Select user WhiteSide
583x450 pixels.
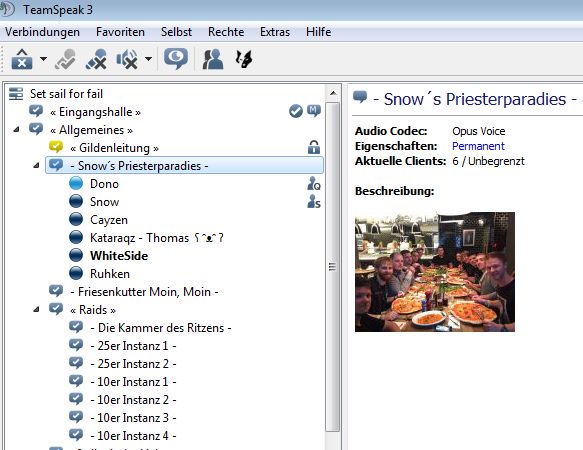tap(119, 255)
